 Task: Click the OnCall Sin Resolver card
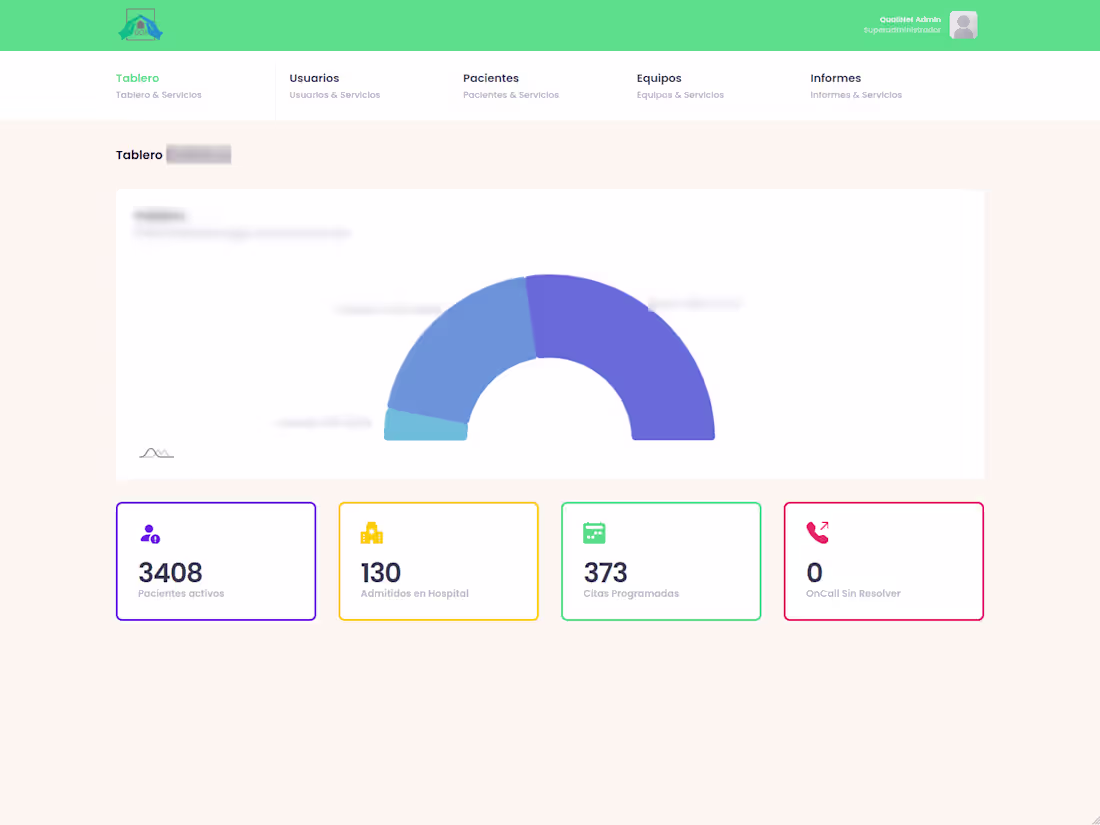884,561
